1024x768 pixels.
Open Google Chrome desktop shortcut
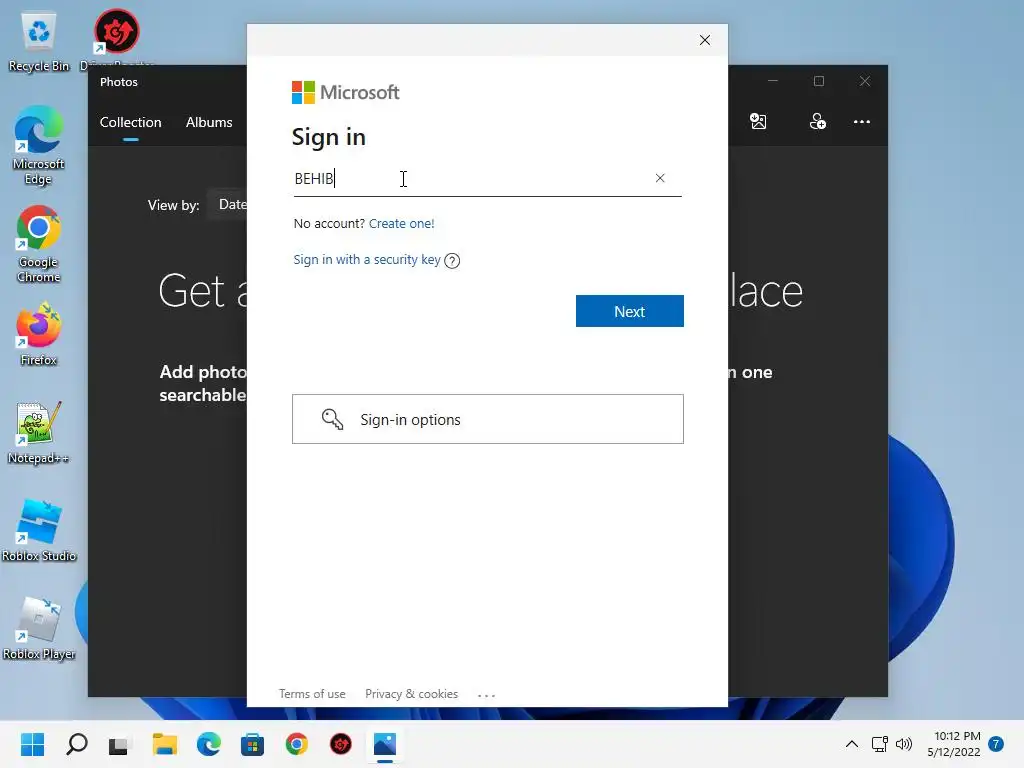tap(39, 244)
